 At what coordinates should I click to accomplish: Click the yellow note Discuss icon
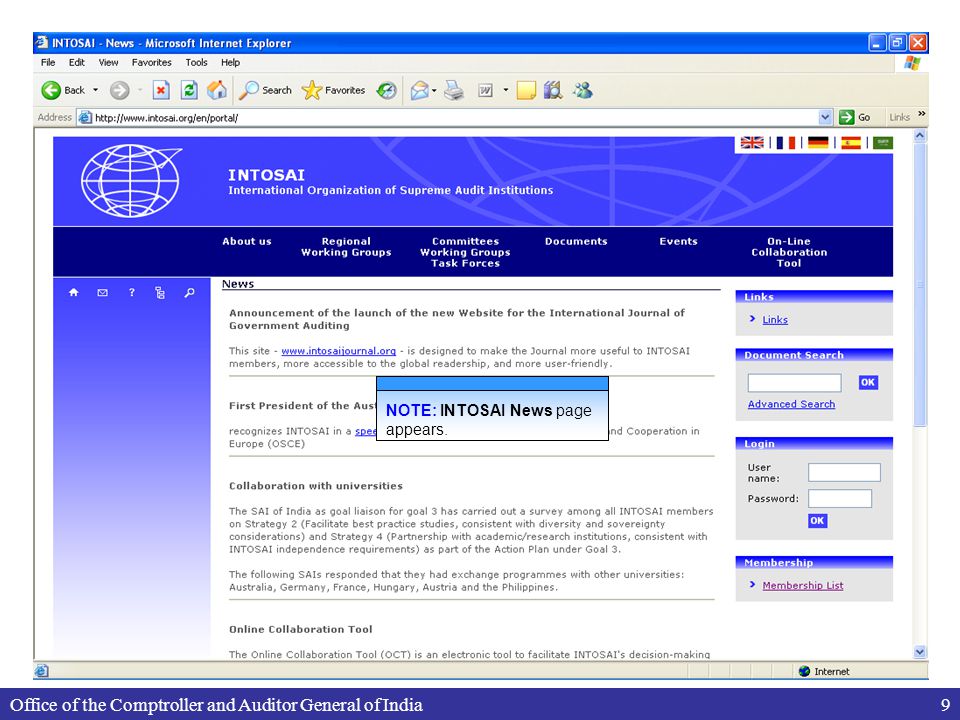(526, 91)
